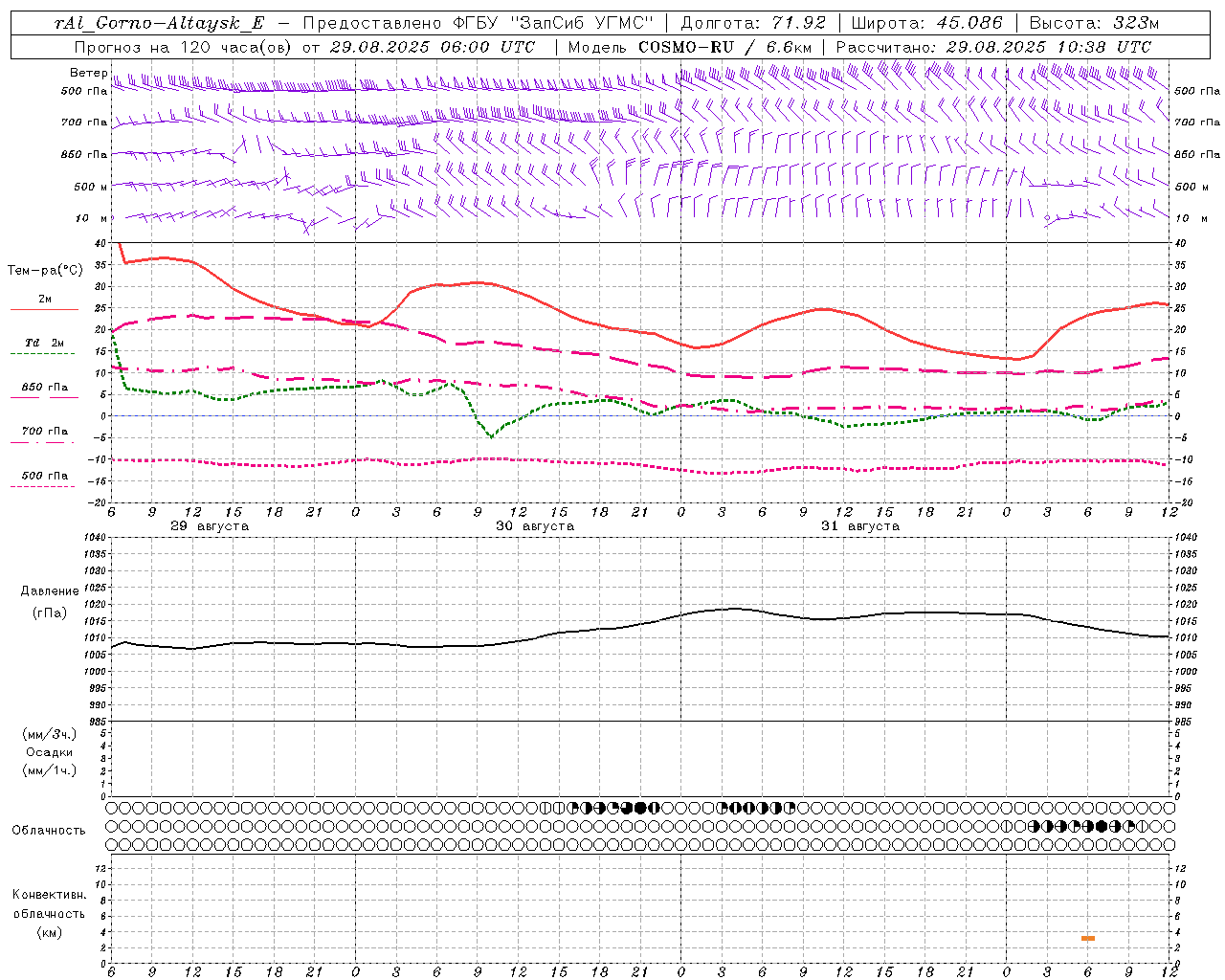Image resolution: width=1225 pixels, height=980 pixels.
Task: Click the Td 2м legend entry
Action: tap(45, 343)
